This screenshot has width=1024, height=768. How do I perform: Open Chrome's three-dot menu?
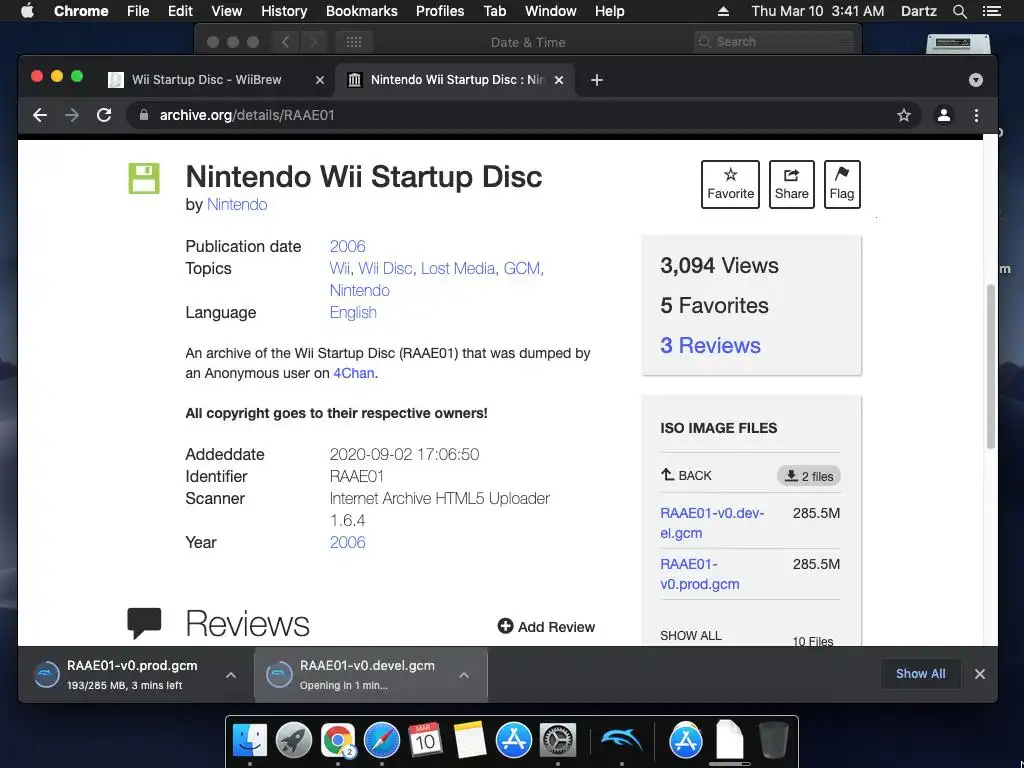coord(976,116)
